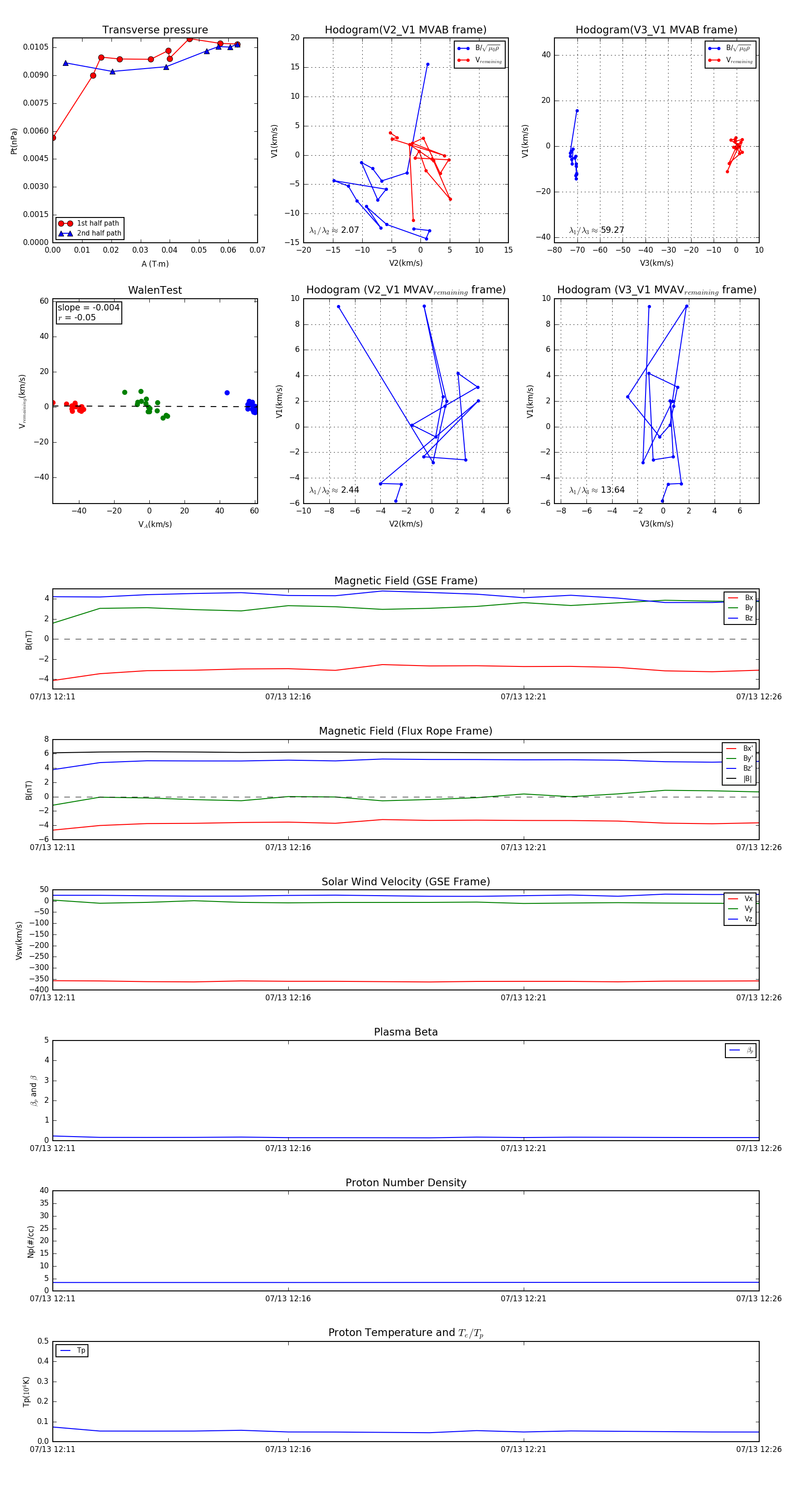The width and height of the screenshot is (812, 1489).
Task: Click the 'Np(#/cc)' y-axis label
Action: 31,1241
